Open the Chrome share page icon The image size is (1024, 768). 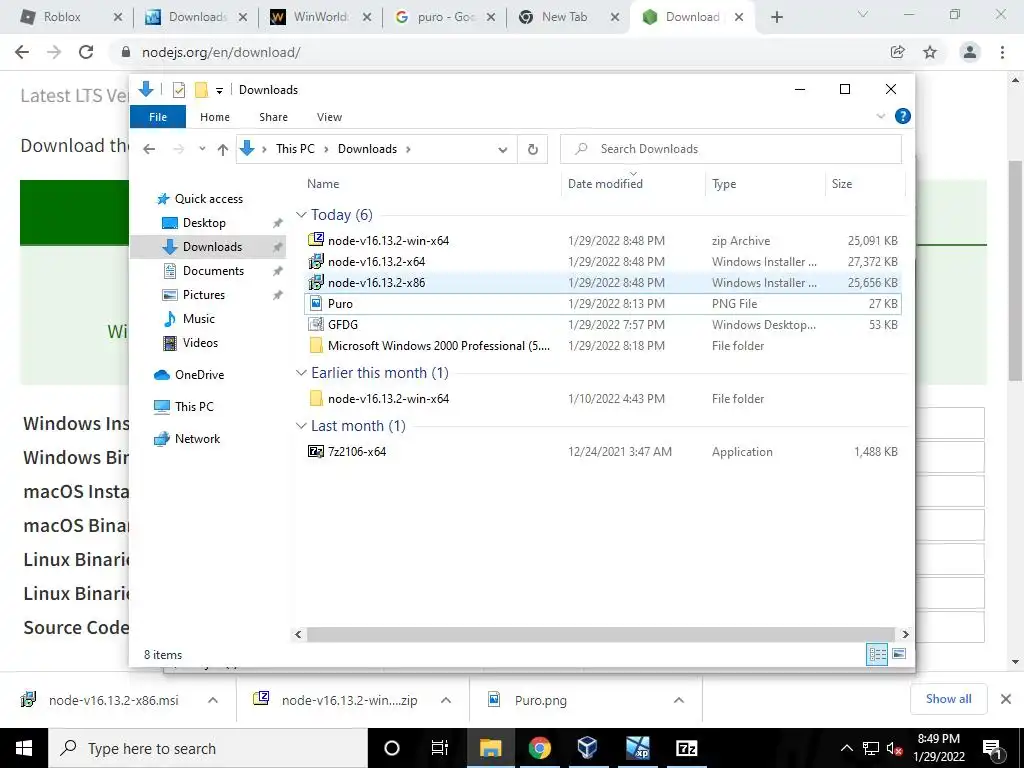pos(898,52)
